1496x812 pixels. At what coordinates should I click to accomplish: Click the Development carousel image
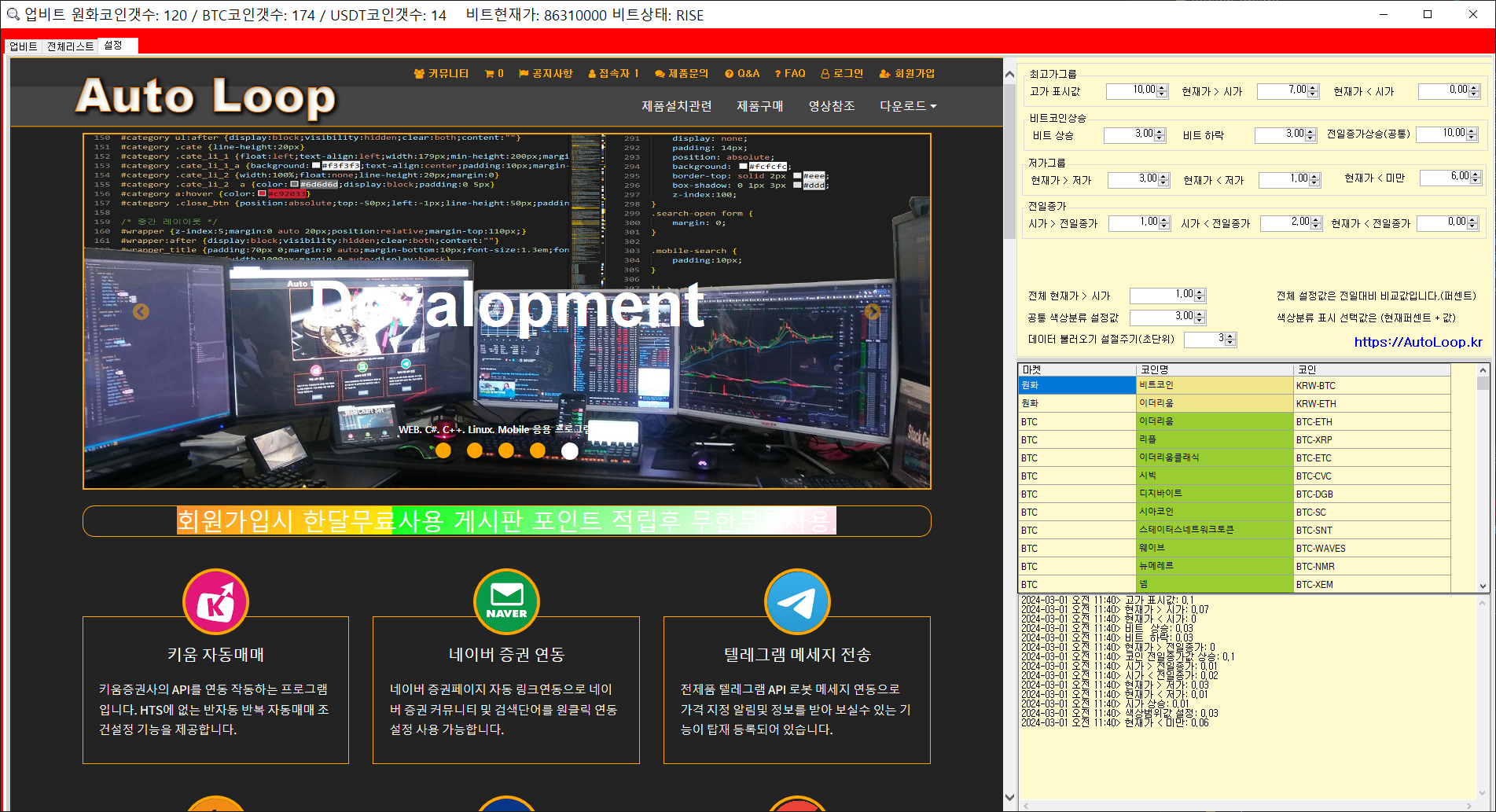[x=506, y=311]
